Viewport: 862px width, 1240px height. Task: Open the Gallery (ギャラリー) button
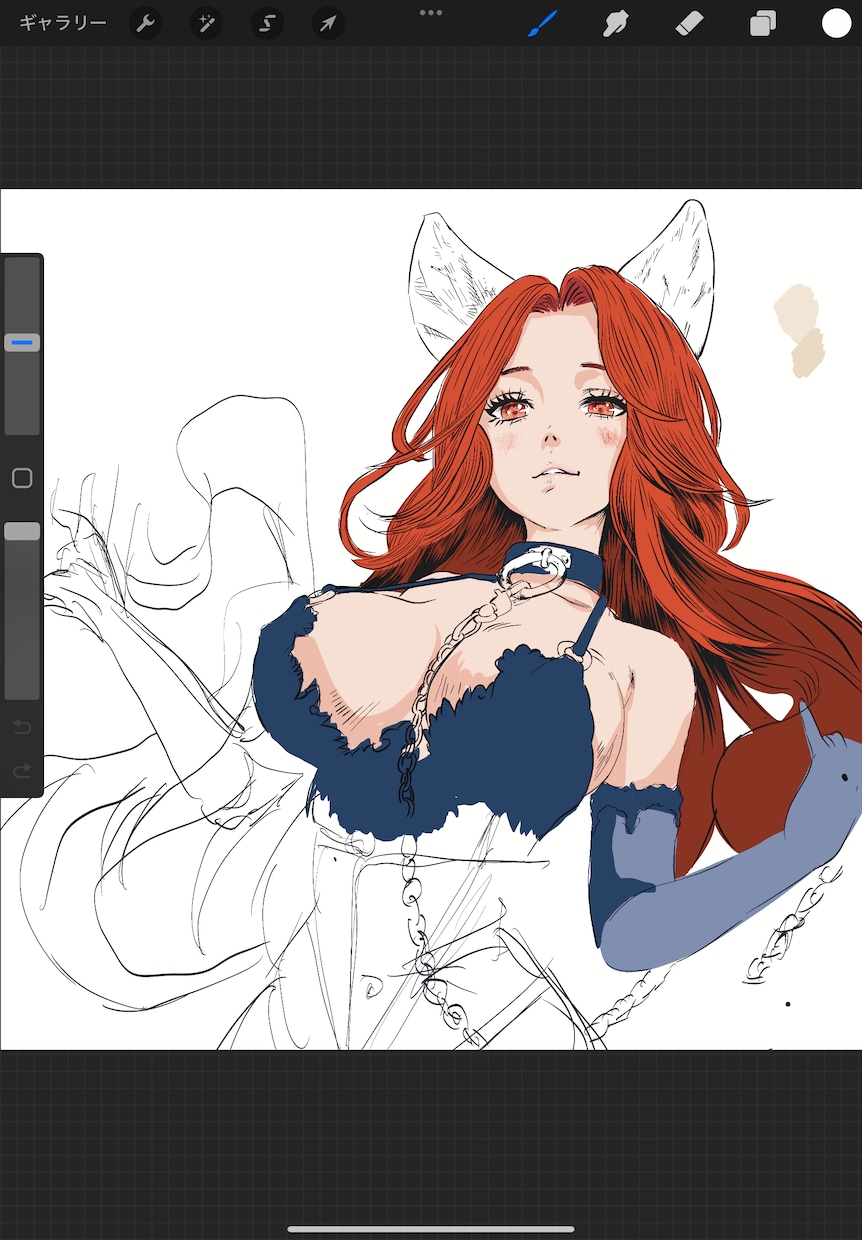pos(62,23)
